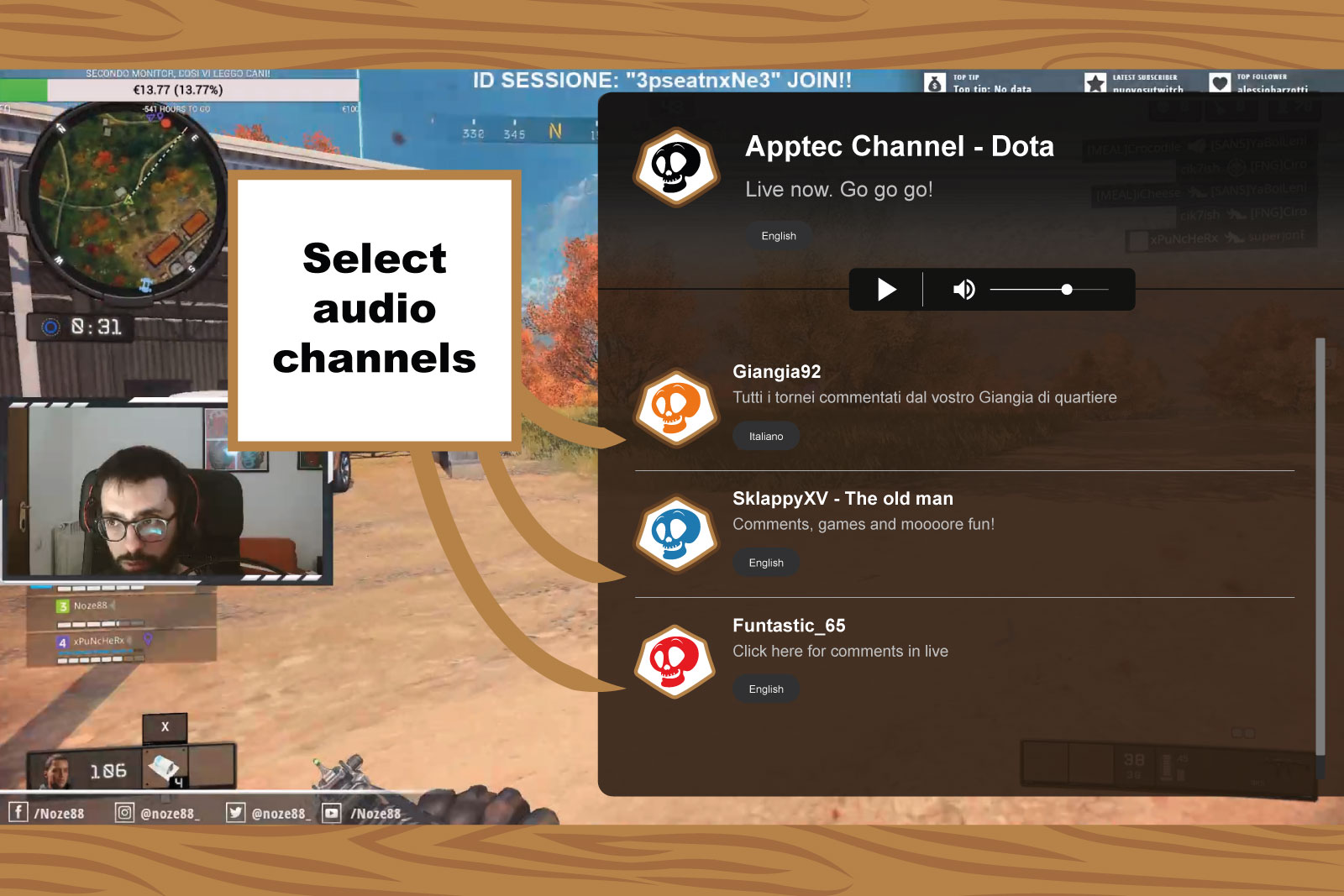1344x896 pixels.
Task: Click the ID SESSIONE banner text
Action: click(662, 81)
